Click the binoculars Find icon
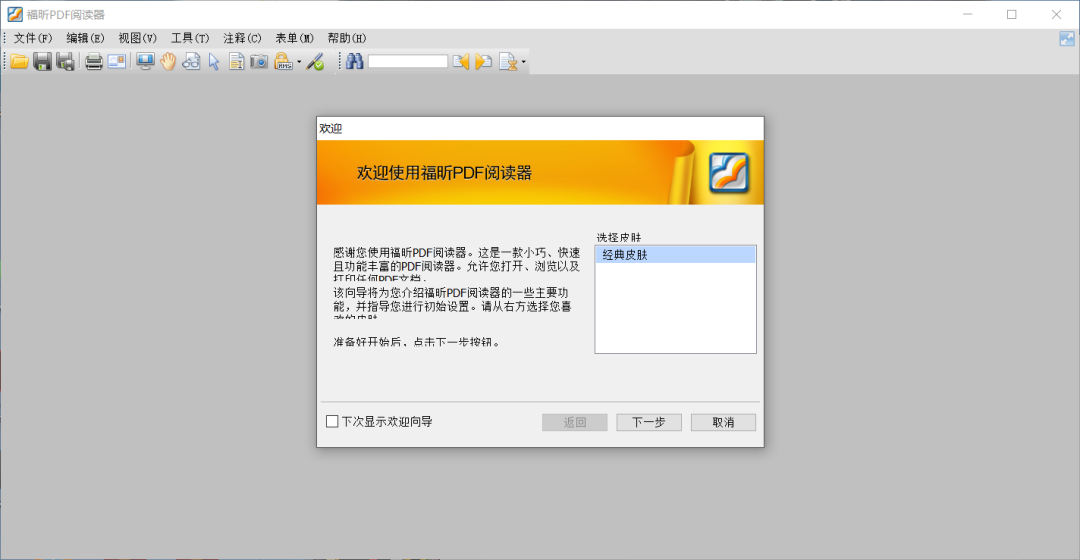1080x560 pixels. tap(355, 61)
